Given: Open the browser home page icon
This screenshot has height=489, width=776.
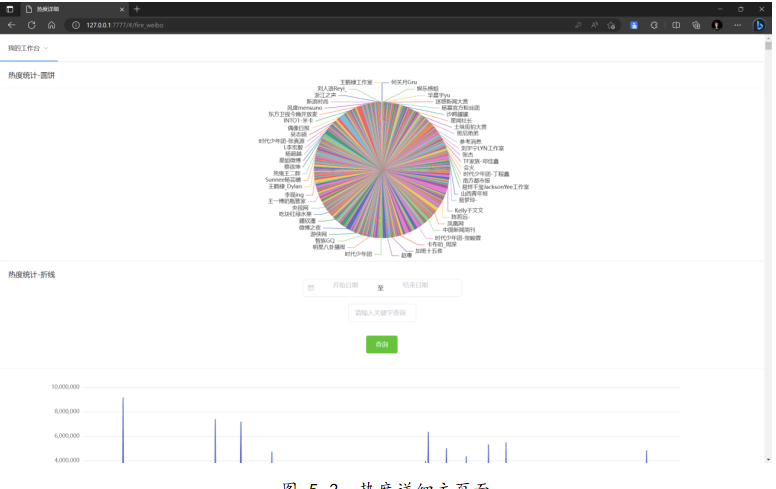Looking at the screenshot, I should [51, 25].
